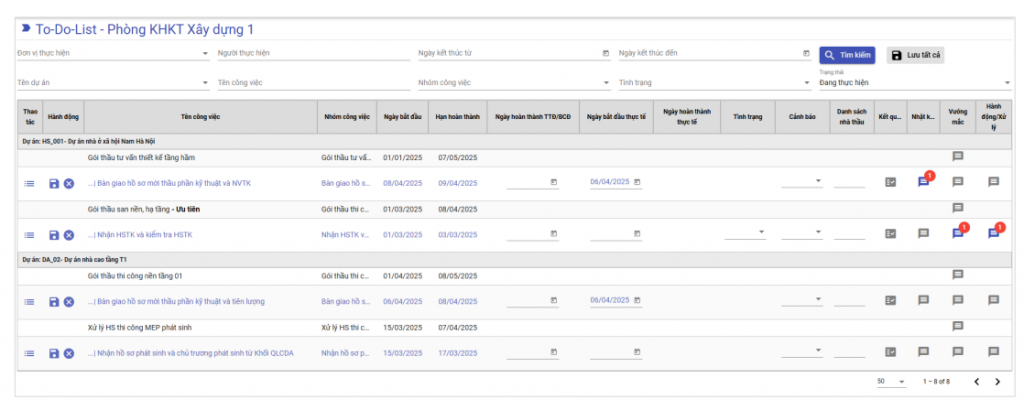Click the Lưu tất cả button
1024x410 pixels.
pyautogui.click(x=915, y=55)
